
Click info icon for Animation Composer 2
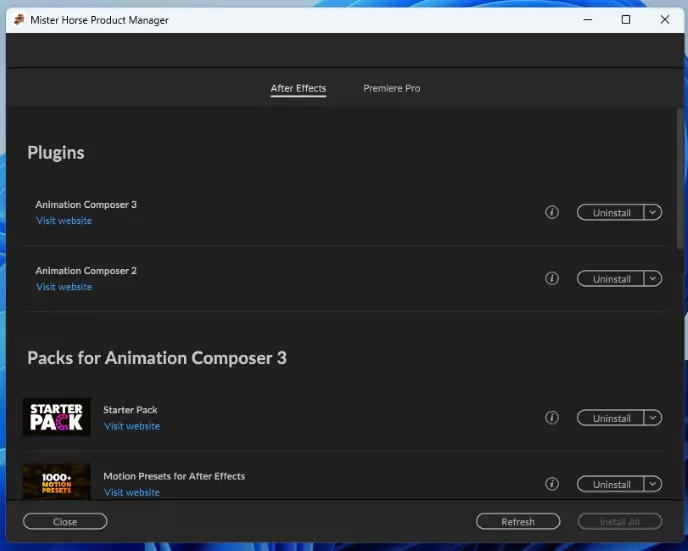(x=551, y=278)
